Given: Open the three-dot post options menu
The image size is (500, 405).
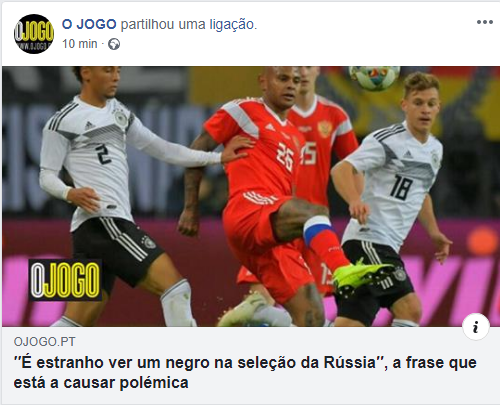Looking at the screenshot, I should (485, 22).
